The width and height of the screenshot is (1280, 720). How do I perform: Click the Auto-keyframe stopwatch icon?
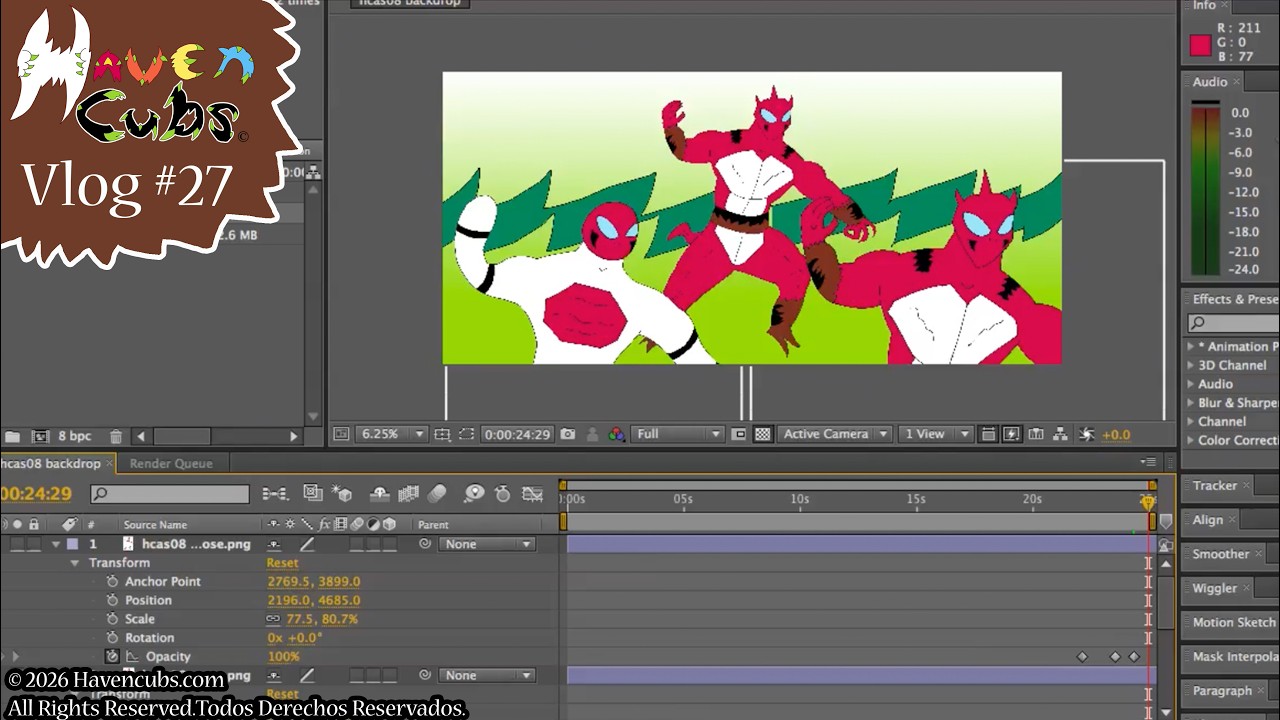(502, 494)
